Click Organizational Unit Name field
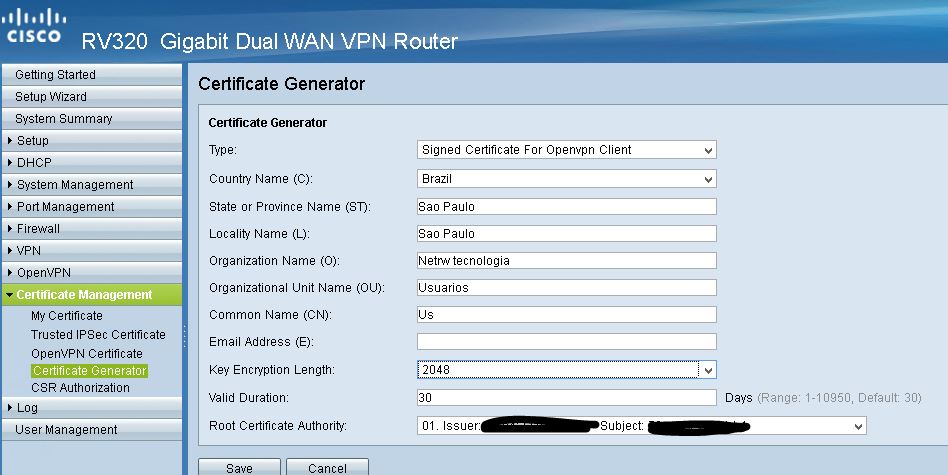Image resolution: width=948 pixels, height=475 pixels. (x=567, y=288)
